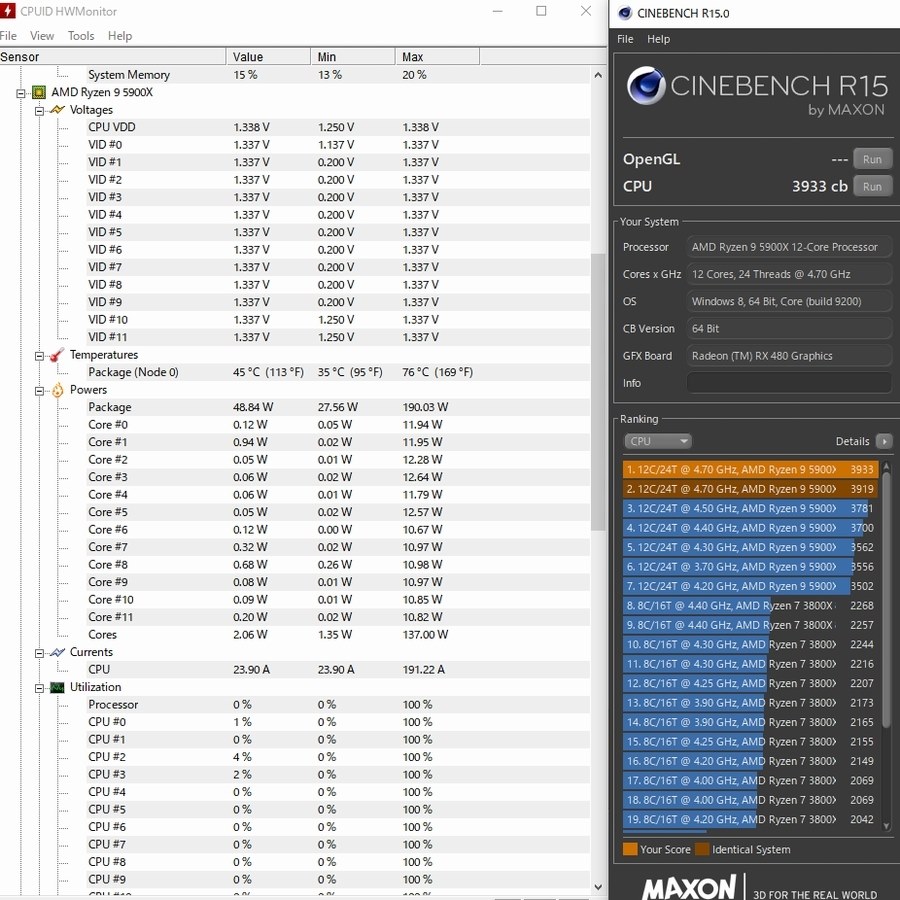Click the Currents waveform icon

(x=57, y=652)
